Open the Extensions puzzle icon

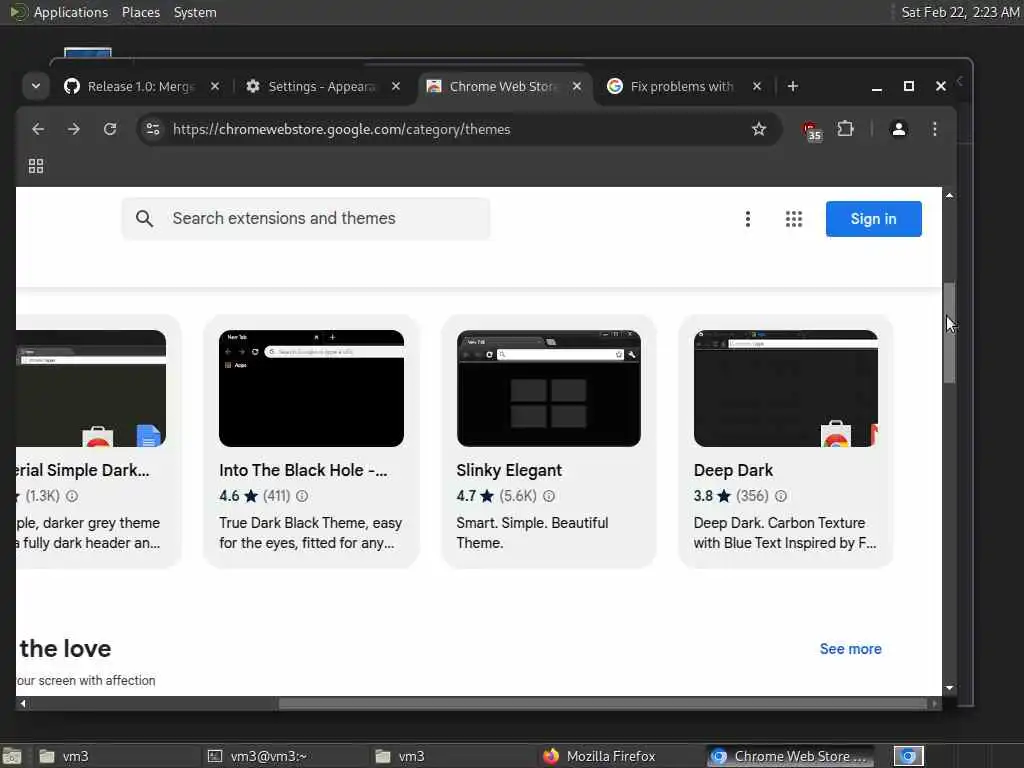[x=845, y=129]
